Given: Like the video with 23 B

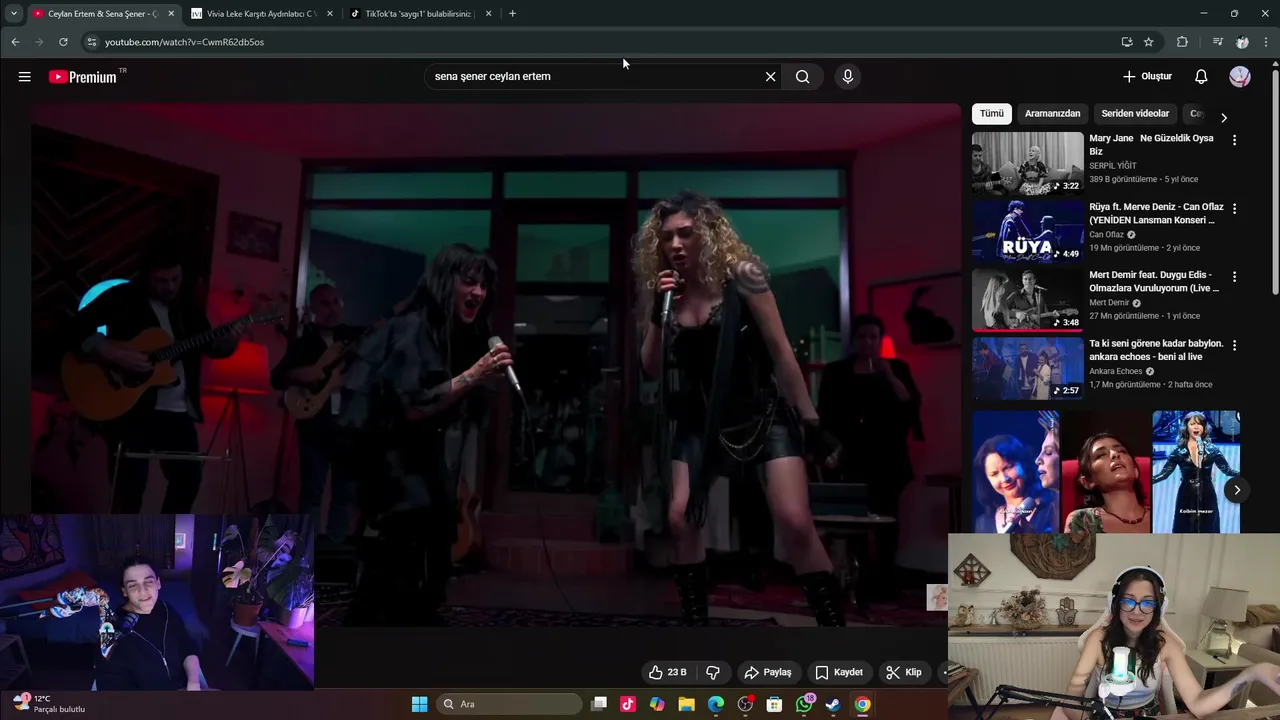Looking at the screenshot, I should [x=668, y=672].
